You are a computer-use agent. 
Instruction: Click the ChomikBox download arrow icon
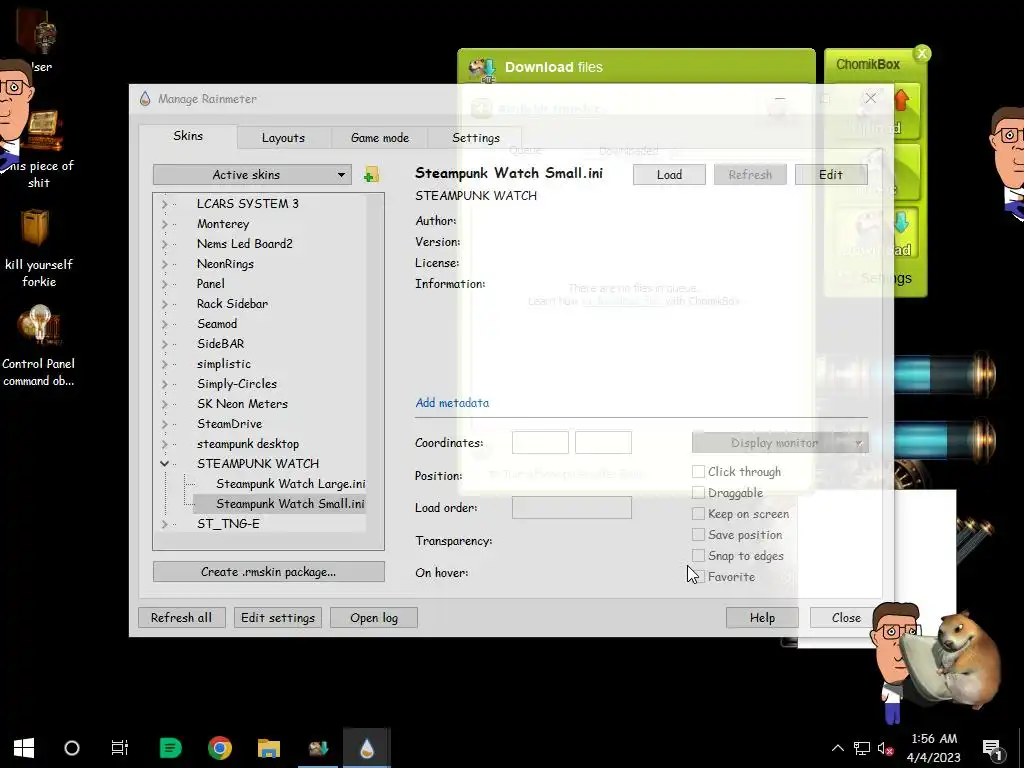pos(901,223)
